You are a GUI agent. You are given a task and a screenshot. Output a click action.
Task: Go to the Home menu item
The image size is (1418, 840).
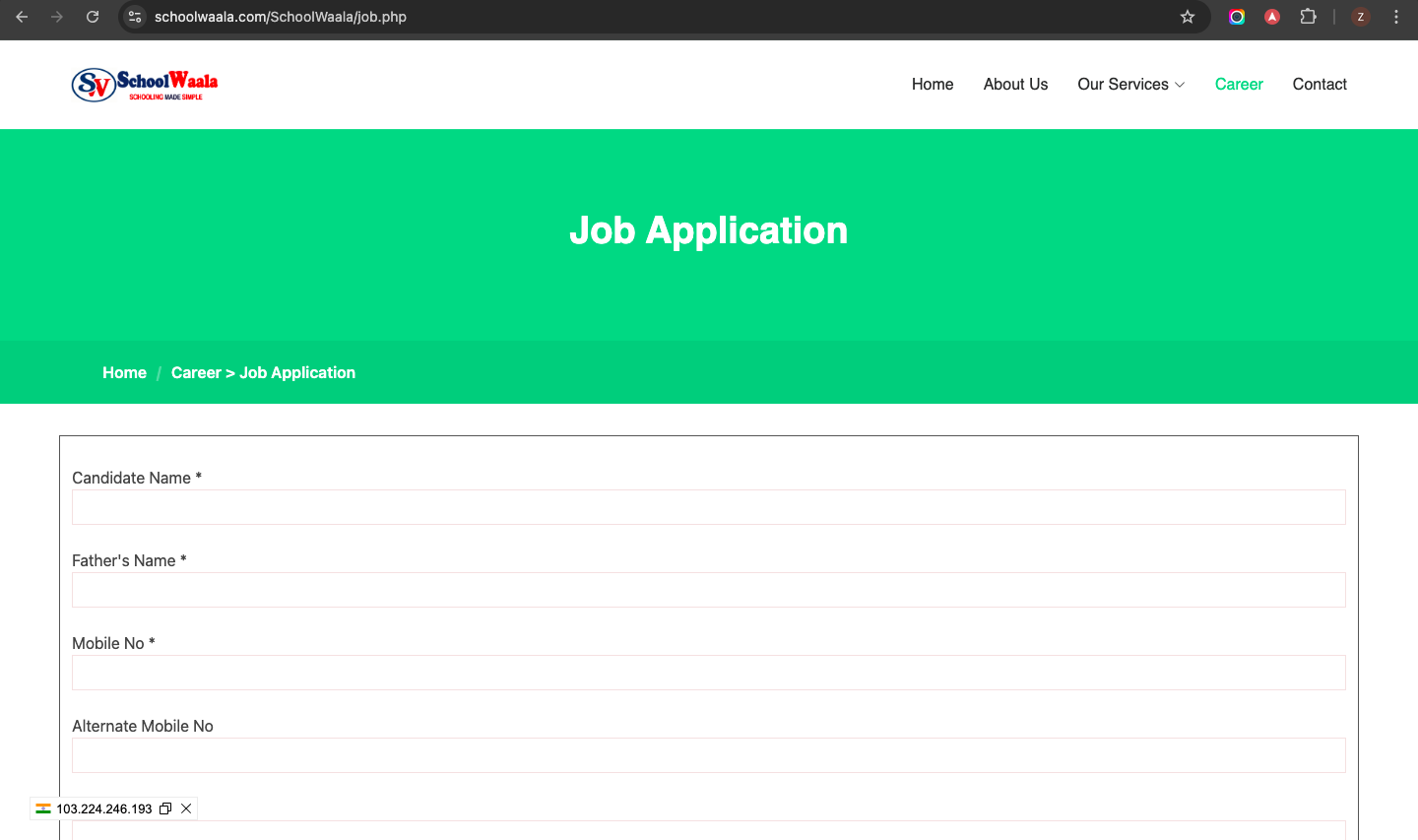tap(932, 85)
